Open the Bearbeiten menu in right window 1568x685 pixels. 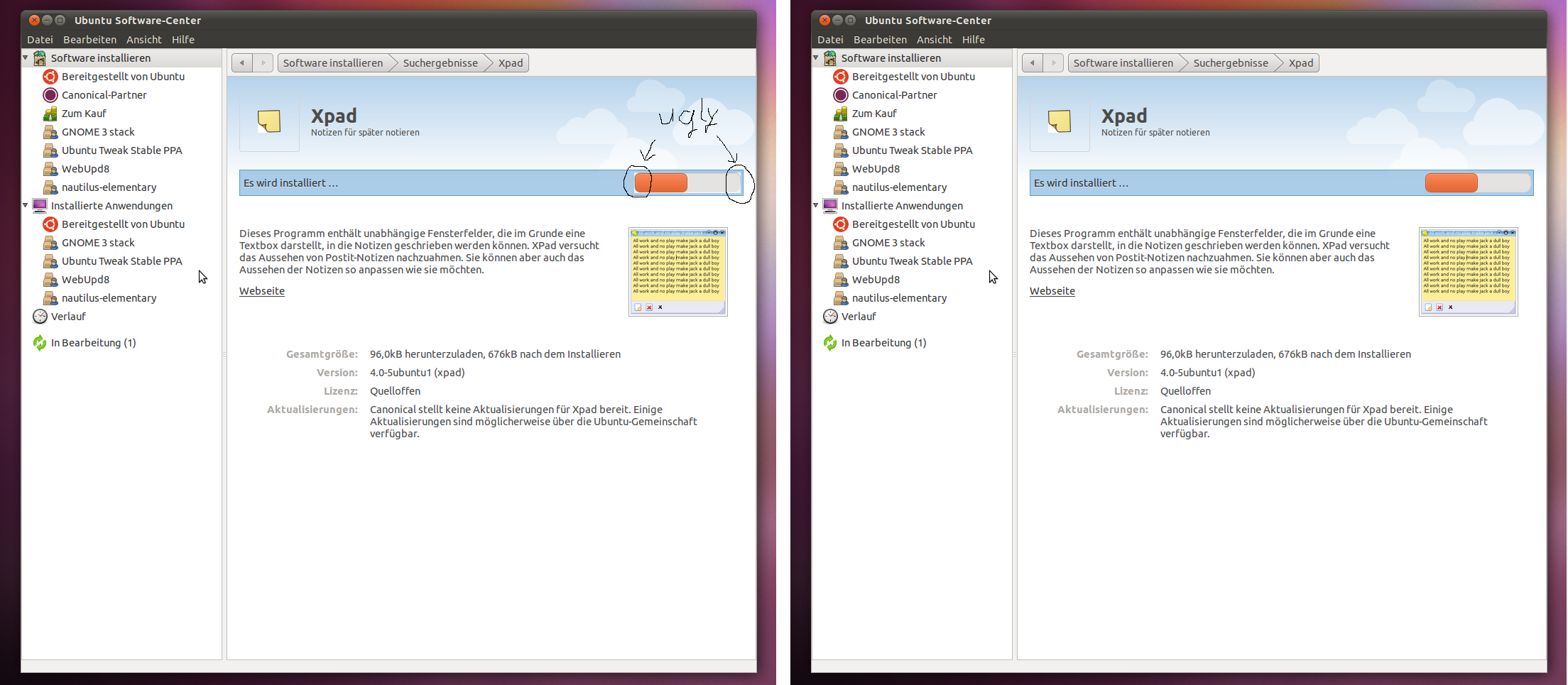[x=880, y=40]
